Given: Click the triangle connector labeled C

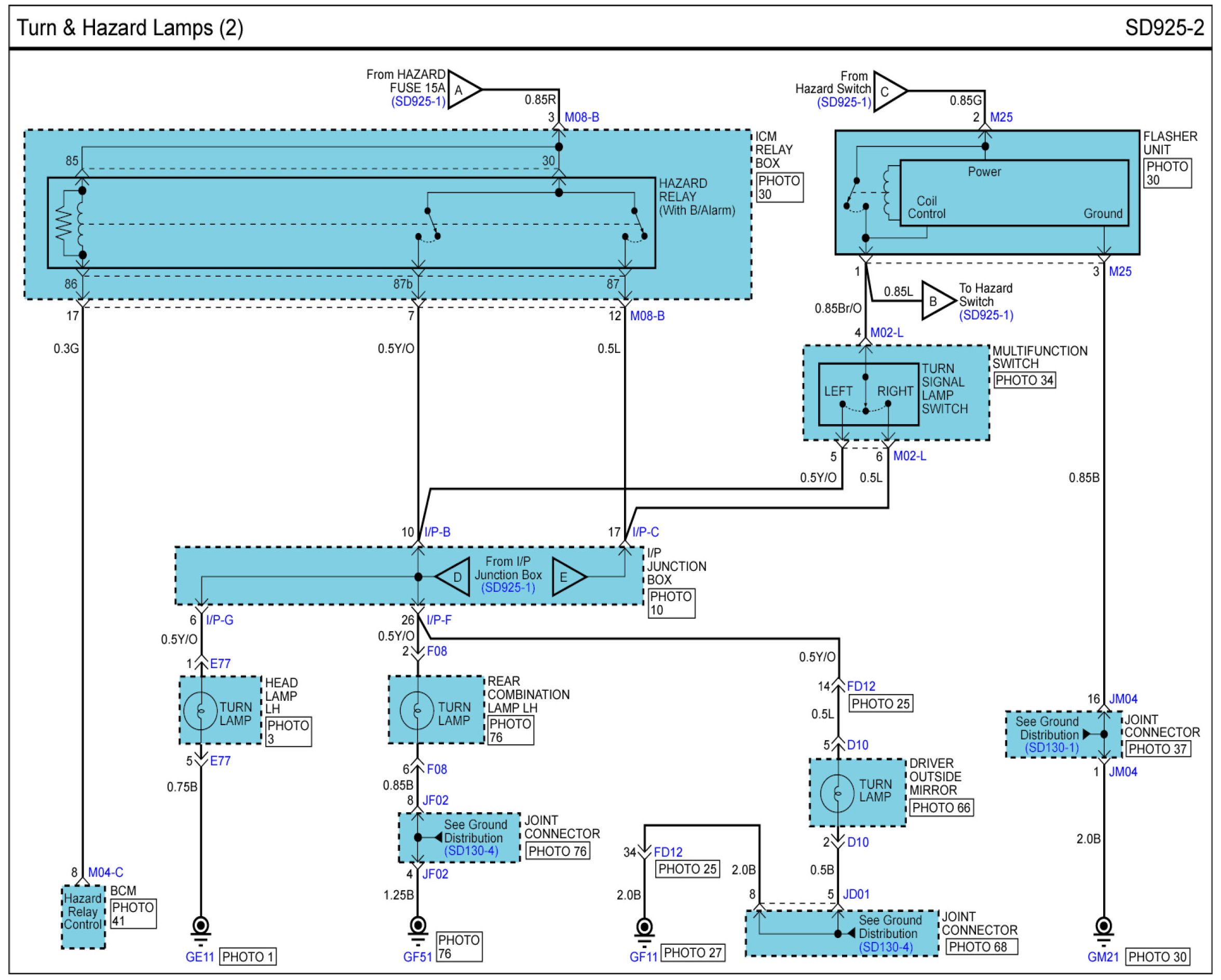Looking at the screenshot, I should coord(887,91).
